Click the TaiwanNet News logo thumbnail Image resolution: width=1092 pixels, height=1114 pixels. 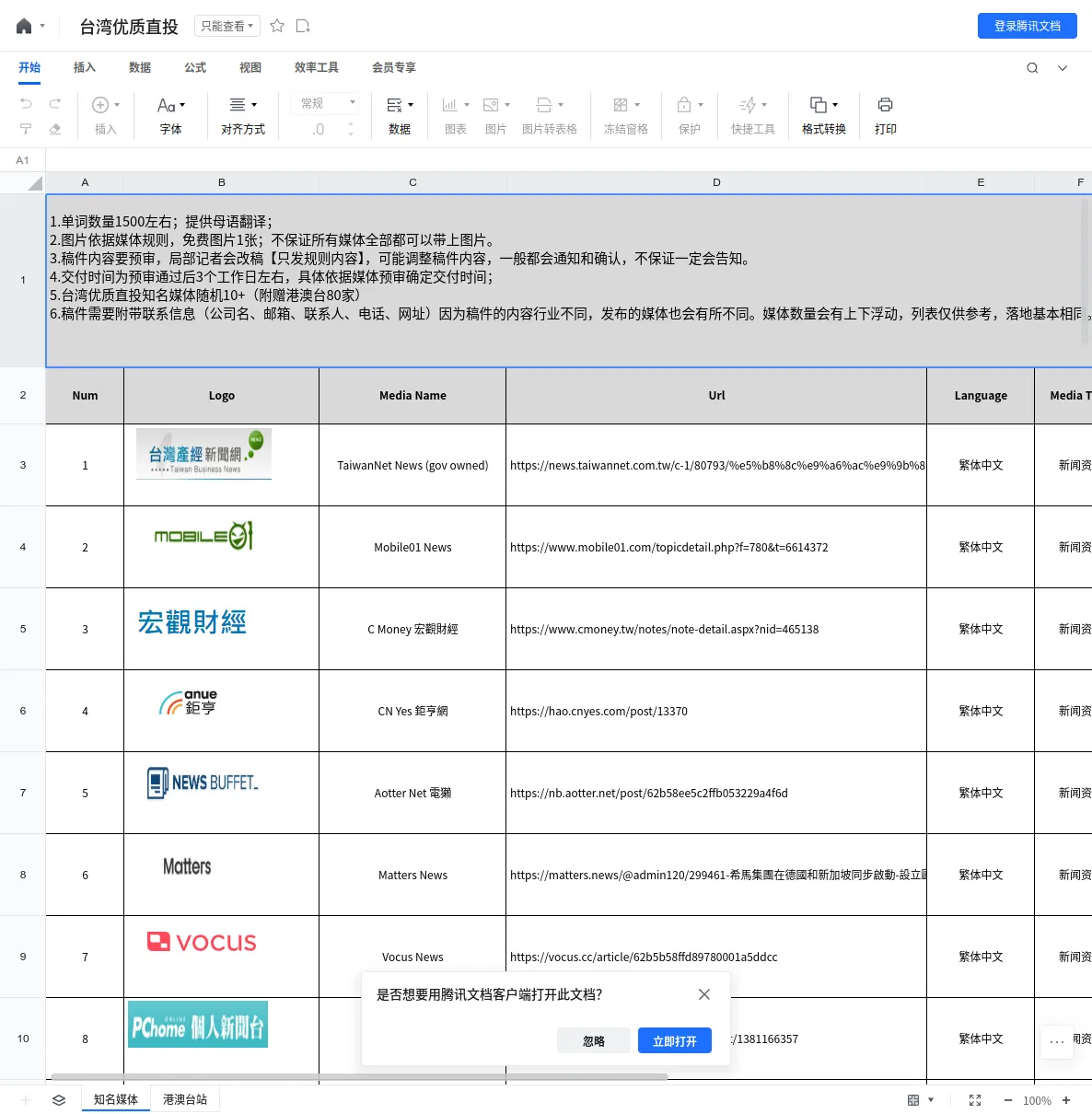(203, 454)
